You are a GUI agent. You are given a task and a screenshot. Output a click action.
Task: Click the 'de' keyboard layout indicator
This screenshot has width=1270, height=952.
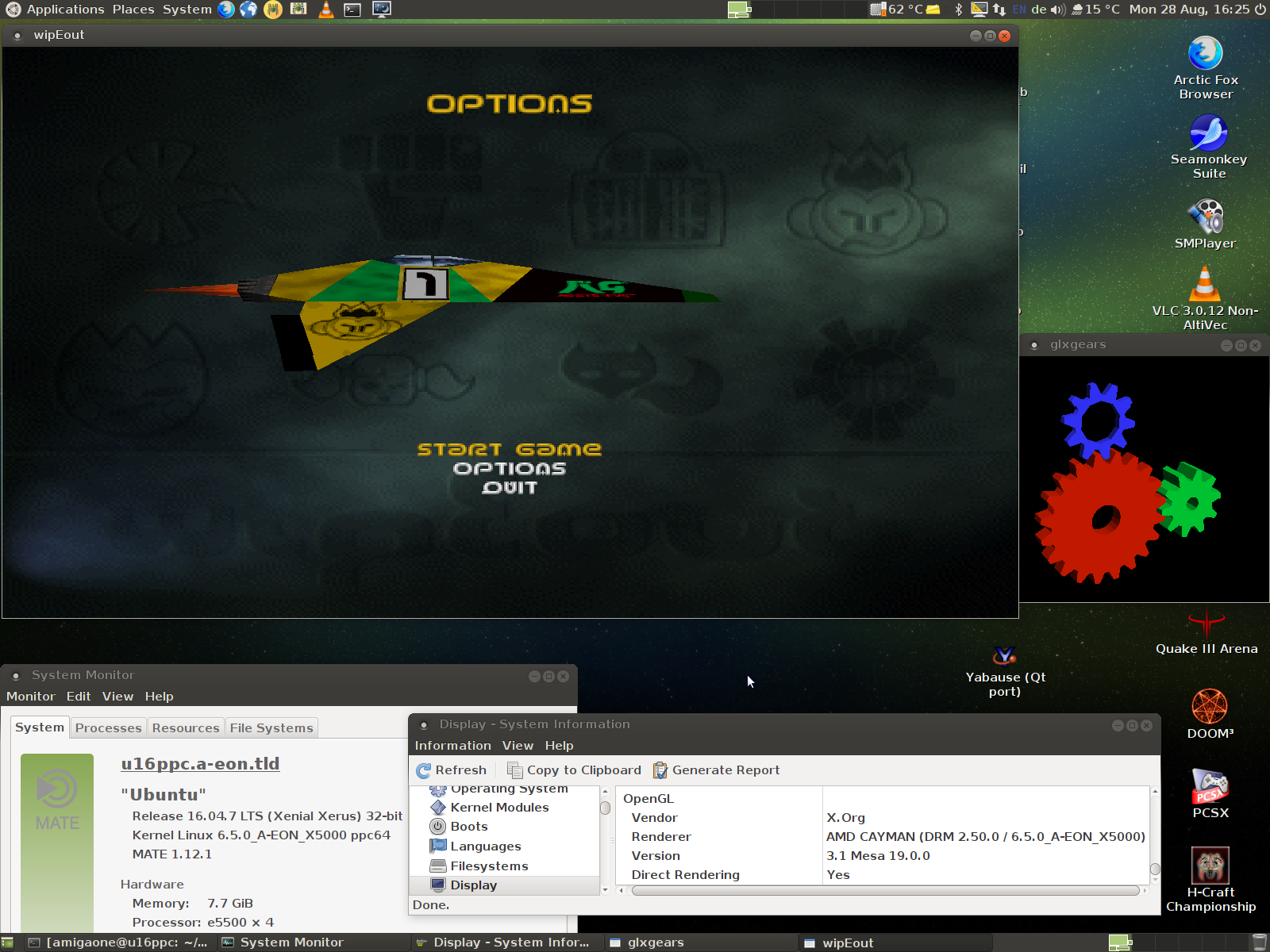point(1038,10)
